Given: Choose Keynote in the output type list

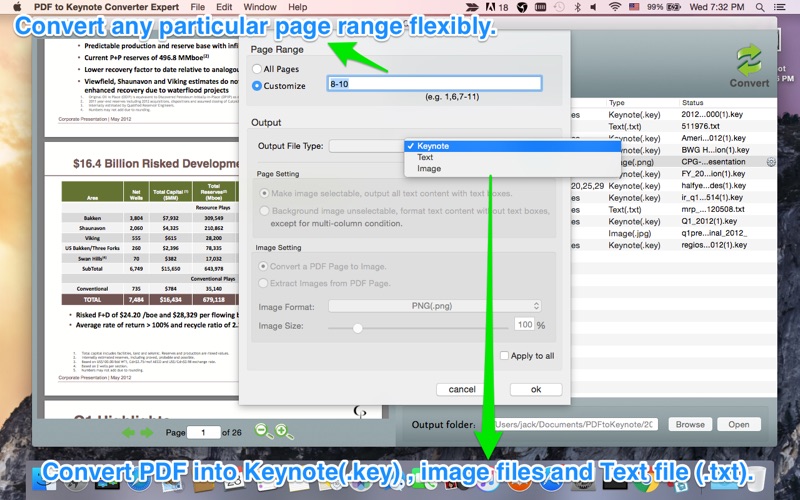Looking at the screenshot, I should pos(512,146).
